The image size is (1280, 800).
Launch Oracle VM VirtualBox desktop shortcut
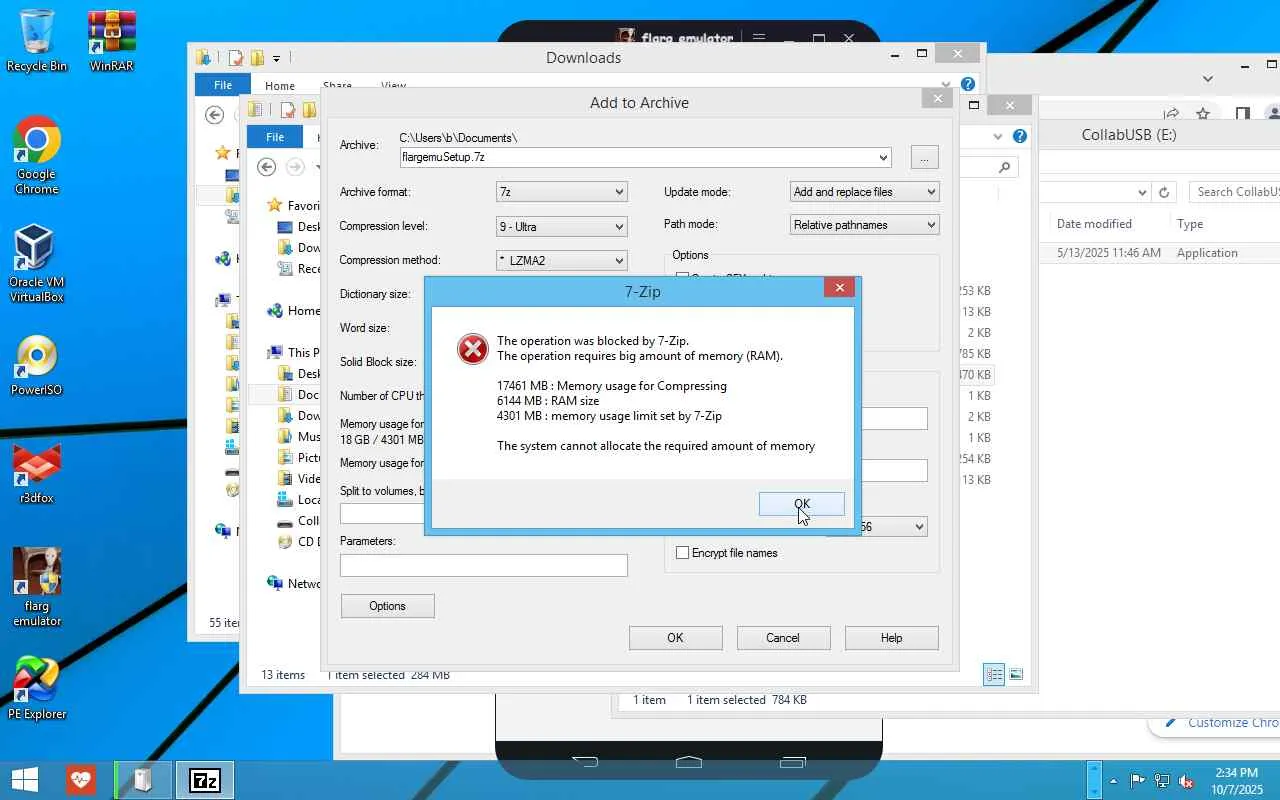click(x=37, y=262)
